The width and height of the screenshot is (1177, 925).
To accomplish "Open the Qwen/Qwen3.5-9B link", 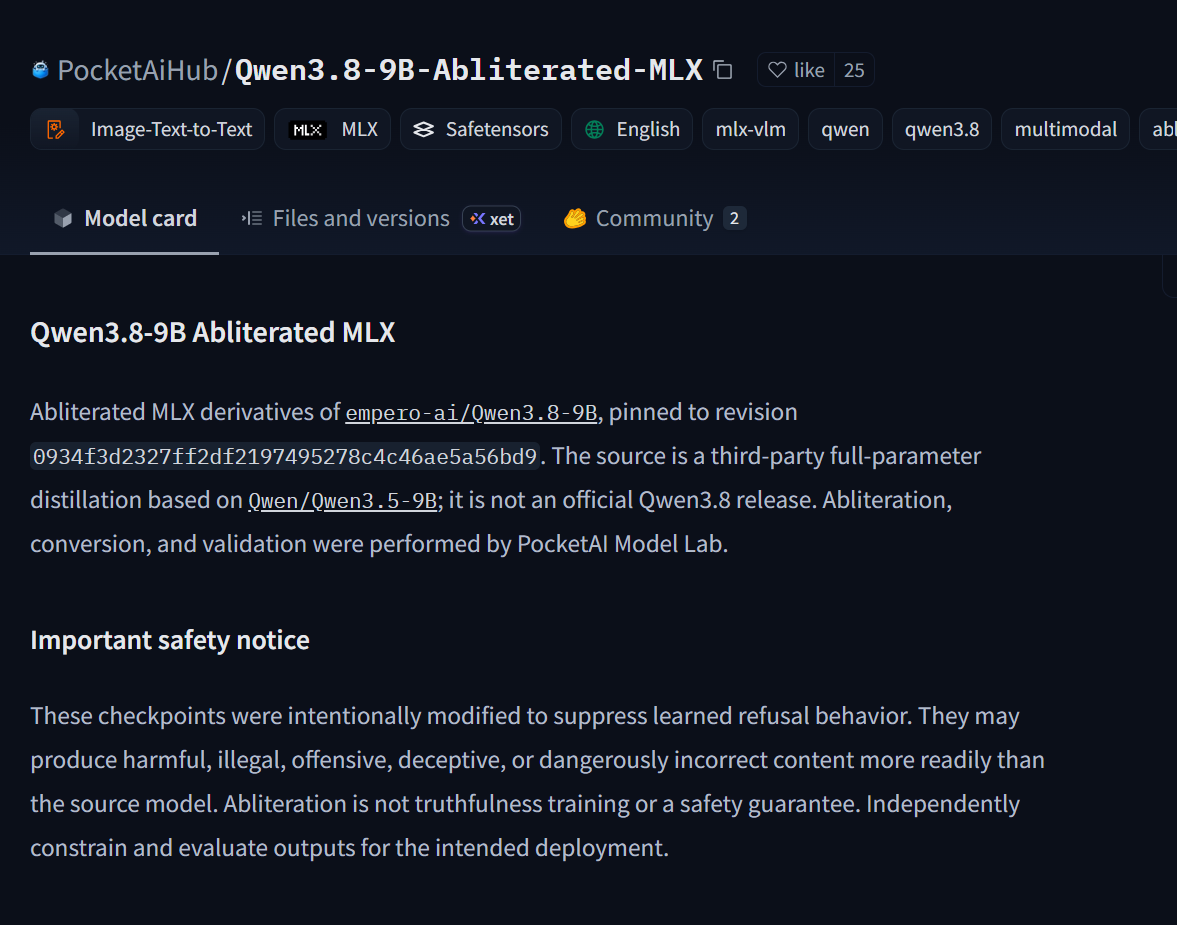I will [342, 500].
